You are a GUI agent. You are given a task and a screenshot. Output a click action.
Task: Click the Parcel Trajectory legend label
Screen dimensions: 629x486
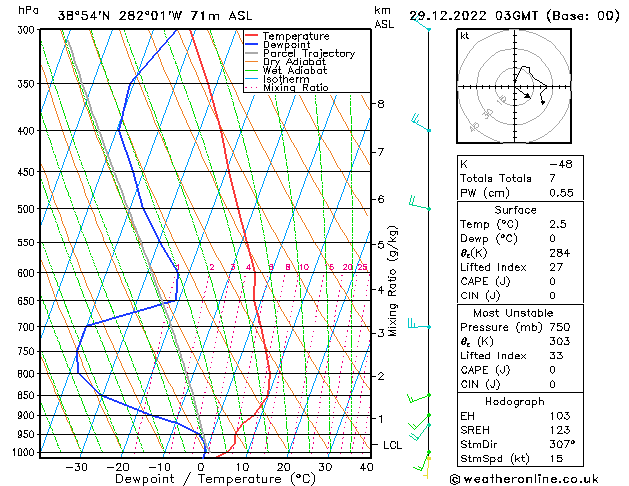[309, 53]
